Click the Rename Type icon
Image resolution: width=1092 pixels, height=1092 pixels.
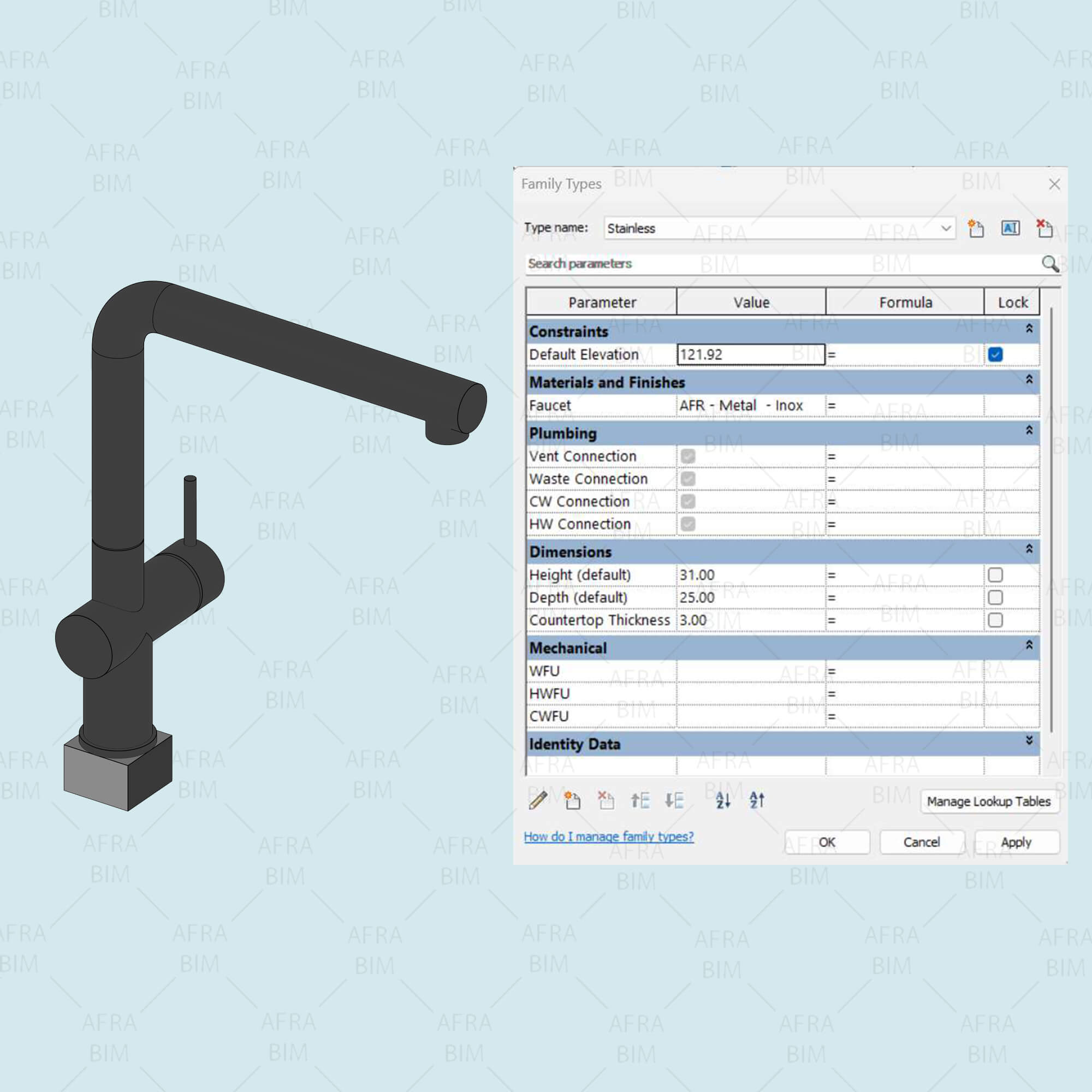[x=1010, y=228]
